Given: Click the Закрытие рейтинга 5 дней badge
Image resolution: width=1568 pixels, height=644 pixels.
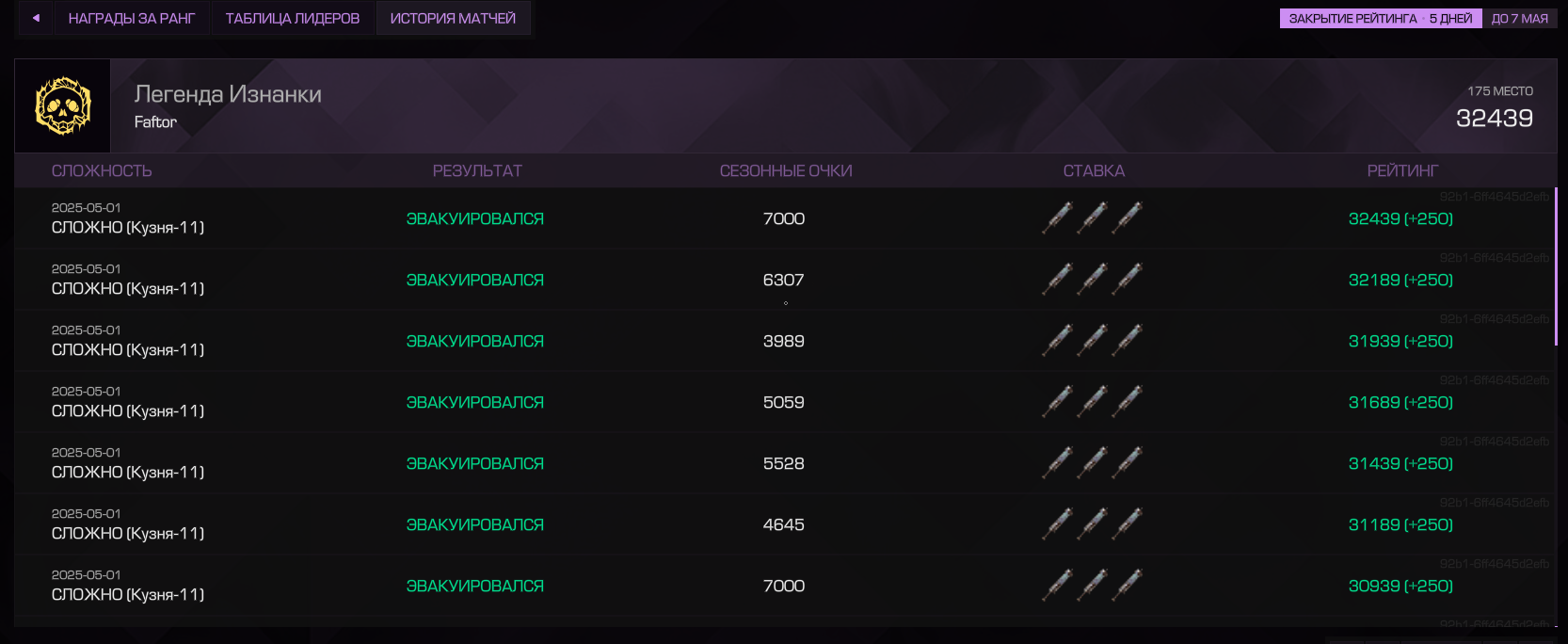Looking at the screenshot, I should pyautogui.click(x=1381, y=18).
